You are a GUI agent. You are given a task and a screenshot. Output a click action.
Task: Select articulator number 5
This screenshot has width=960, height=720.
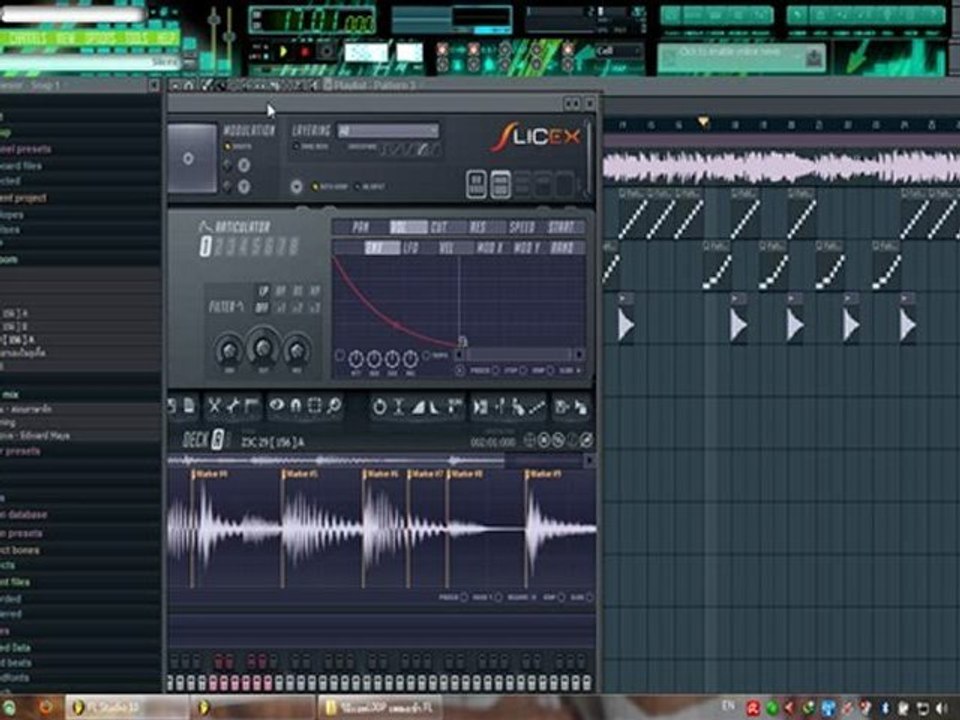(x=256, y=247)
